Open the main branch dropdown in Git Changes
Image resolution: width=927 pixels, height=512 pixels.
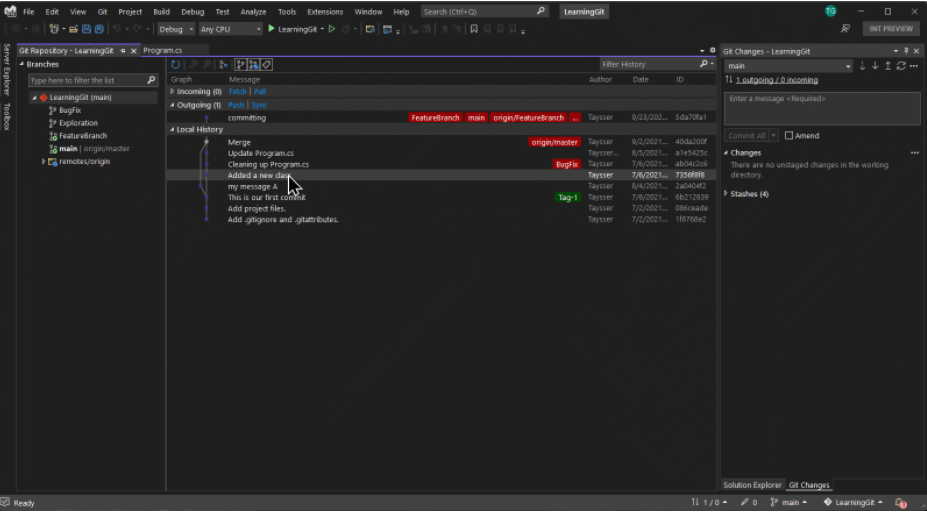789,66
